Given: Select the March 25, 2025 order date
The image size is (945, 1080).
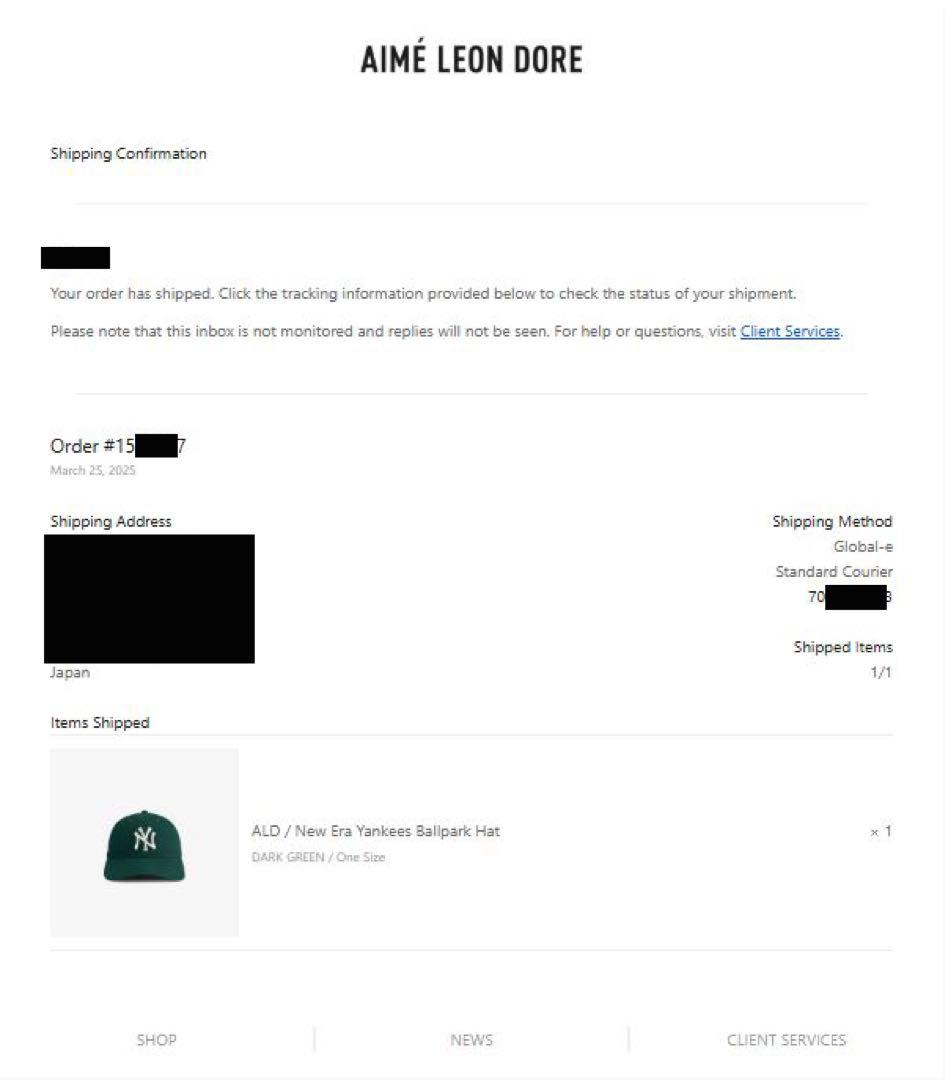Looking at the screenshot, I should click(93, 470).
